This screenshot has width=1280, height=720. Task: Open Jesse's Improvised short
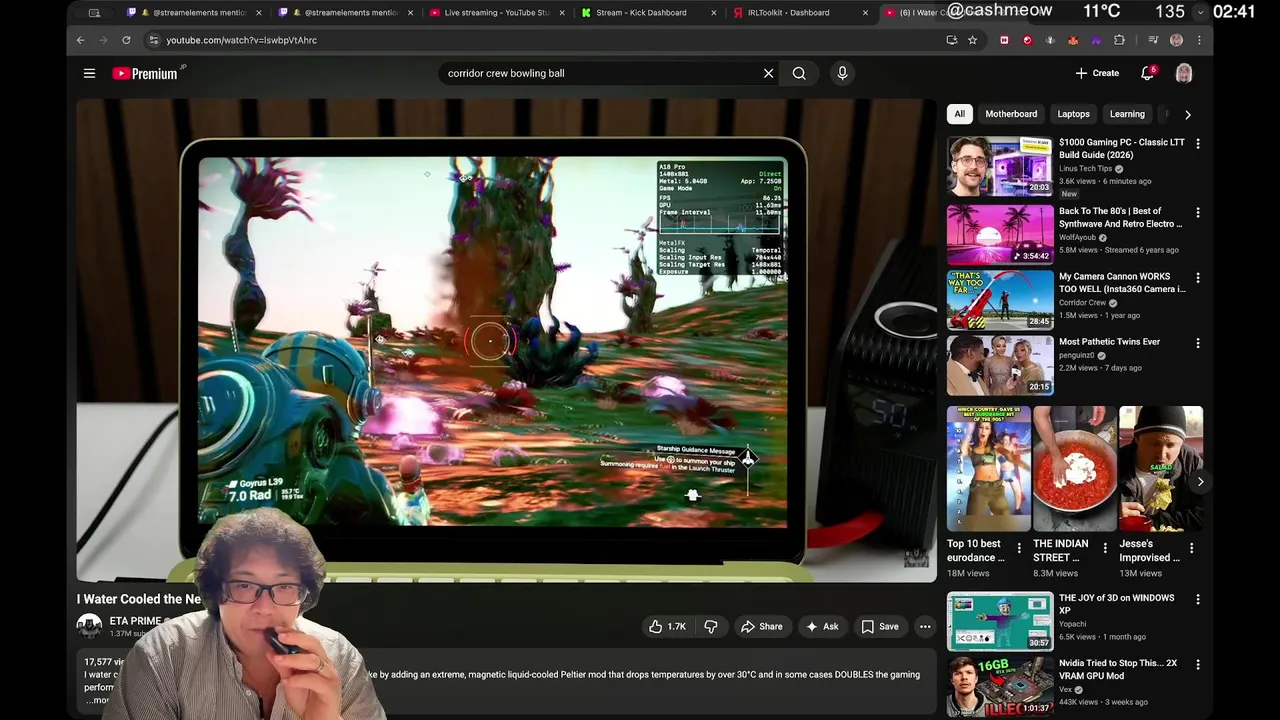point(1160,468)
